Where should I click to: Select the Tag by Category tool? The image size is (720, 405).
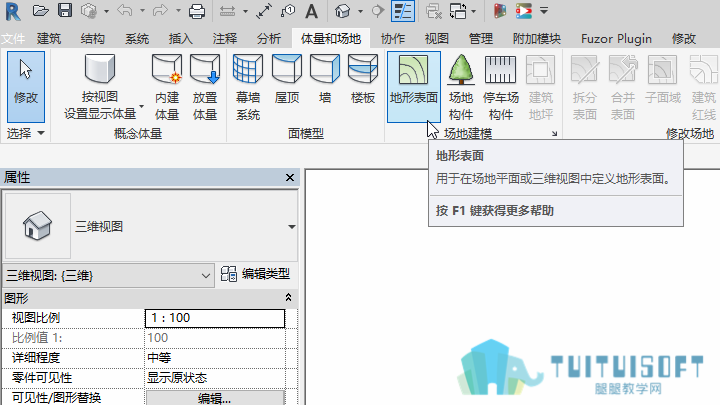tap(288, 11)
